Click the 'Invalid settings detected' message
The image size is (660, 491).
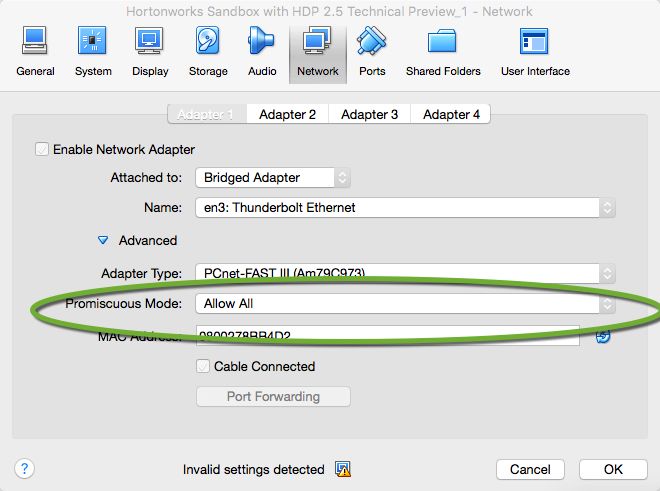coord(253,469)
